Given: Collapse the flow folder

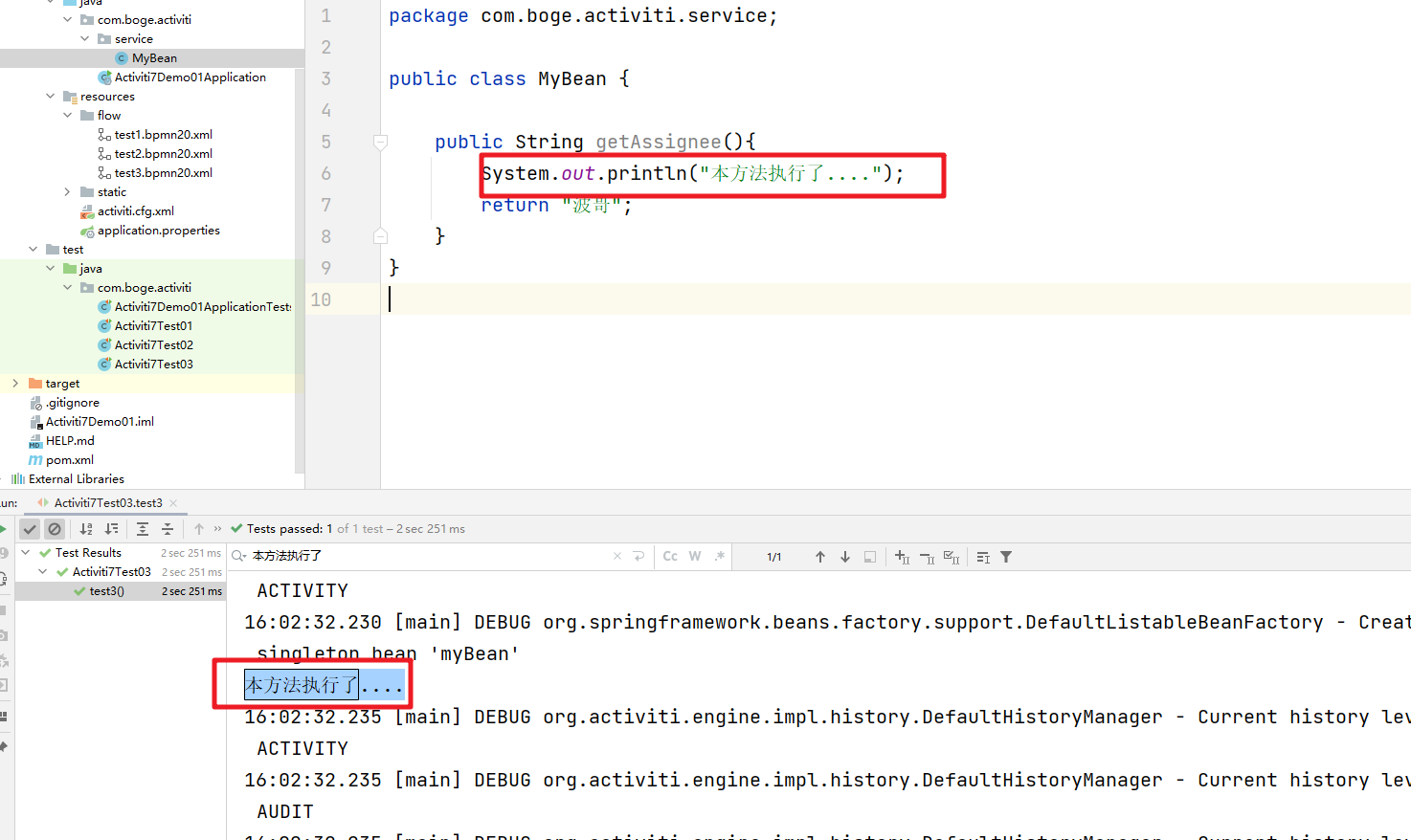Looking at the screenshot, I should pos(67,116).
